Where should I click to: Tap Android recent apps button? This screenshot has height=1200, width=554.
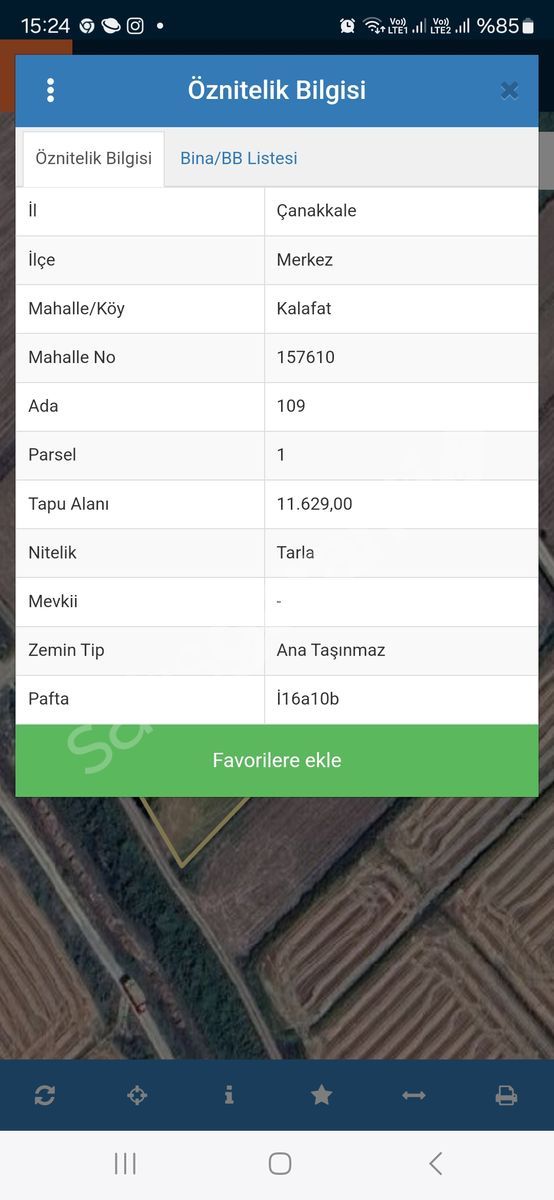(125, 1163)
